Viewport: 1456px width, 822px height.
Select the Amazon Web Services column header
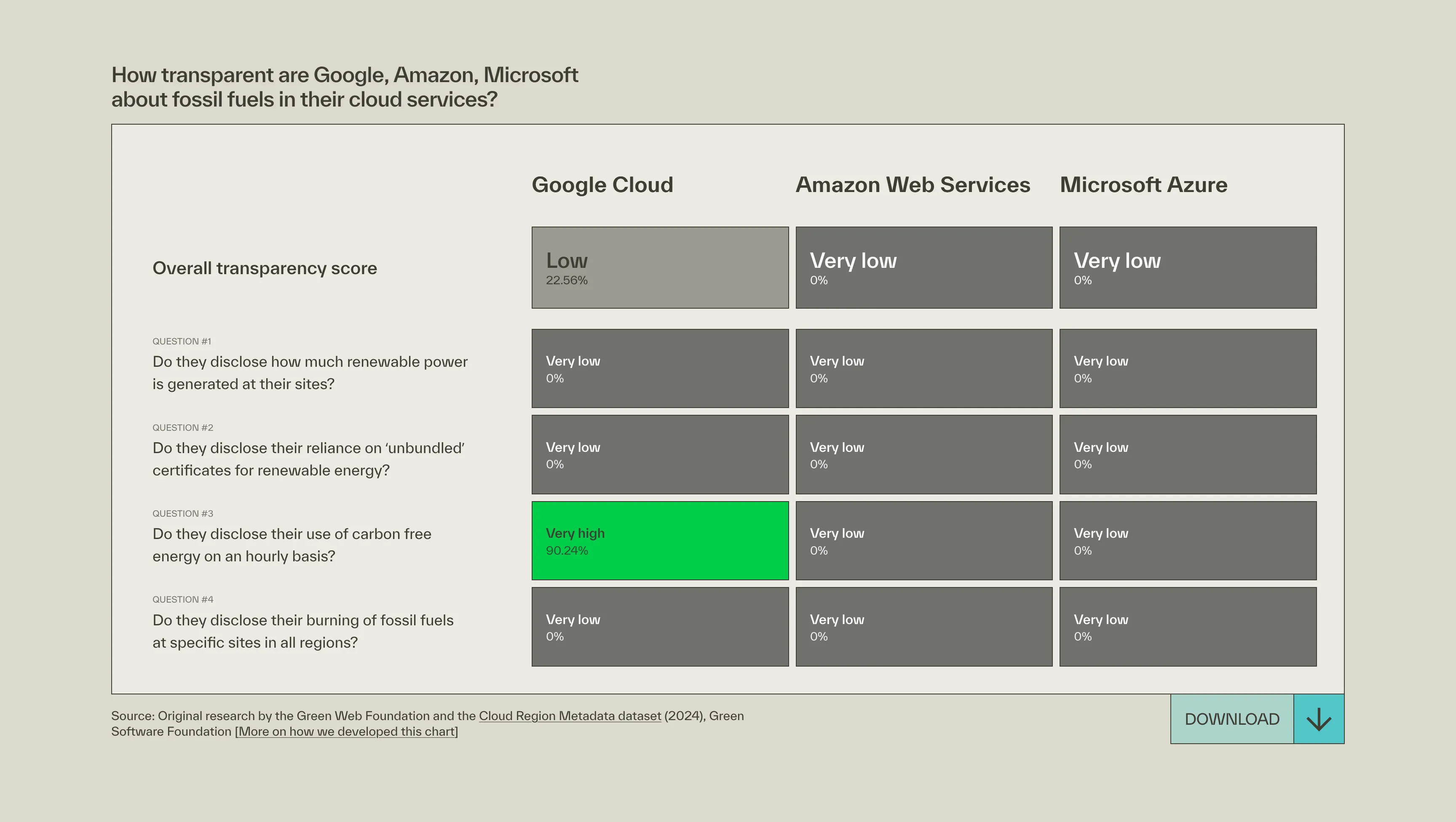(913, 185)
